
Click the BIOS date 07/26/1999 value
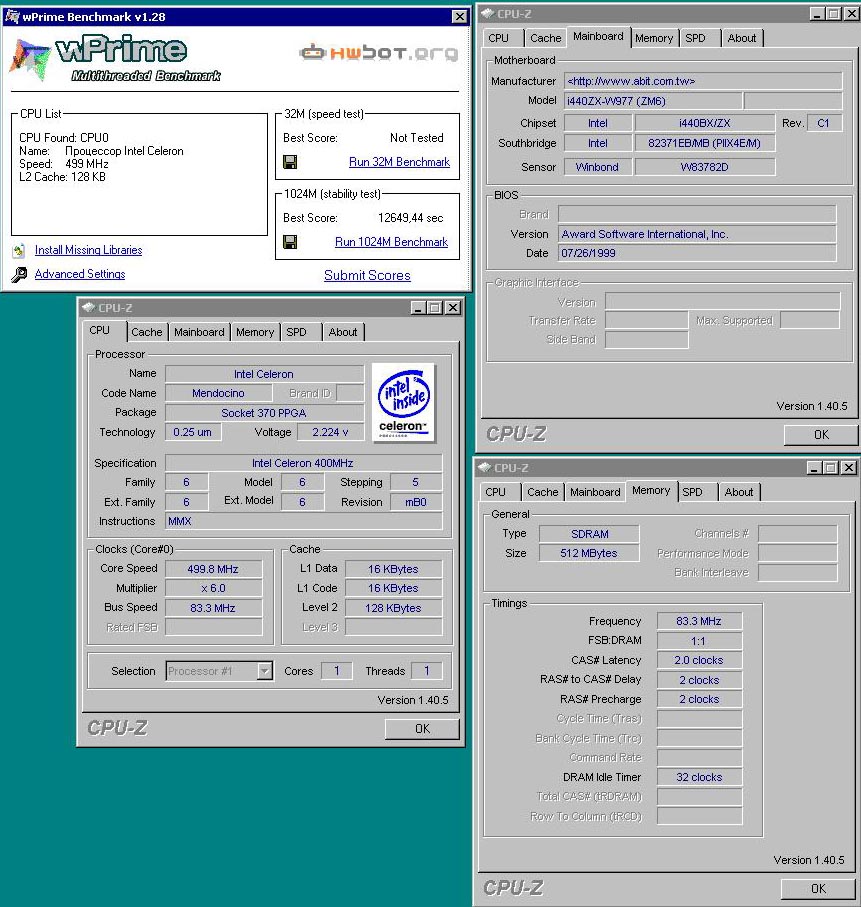point(697,253)
